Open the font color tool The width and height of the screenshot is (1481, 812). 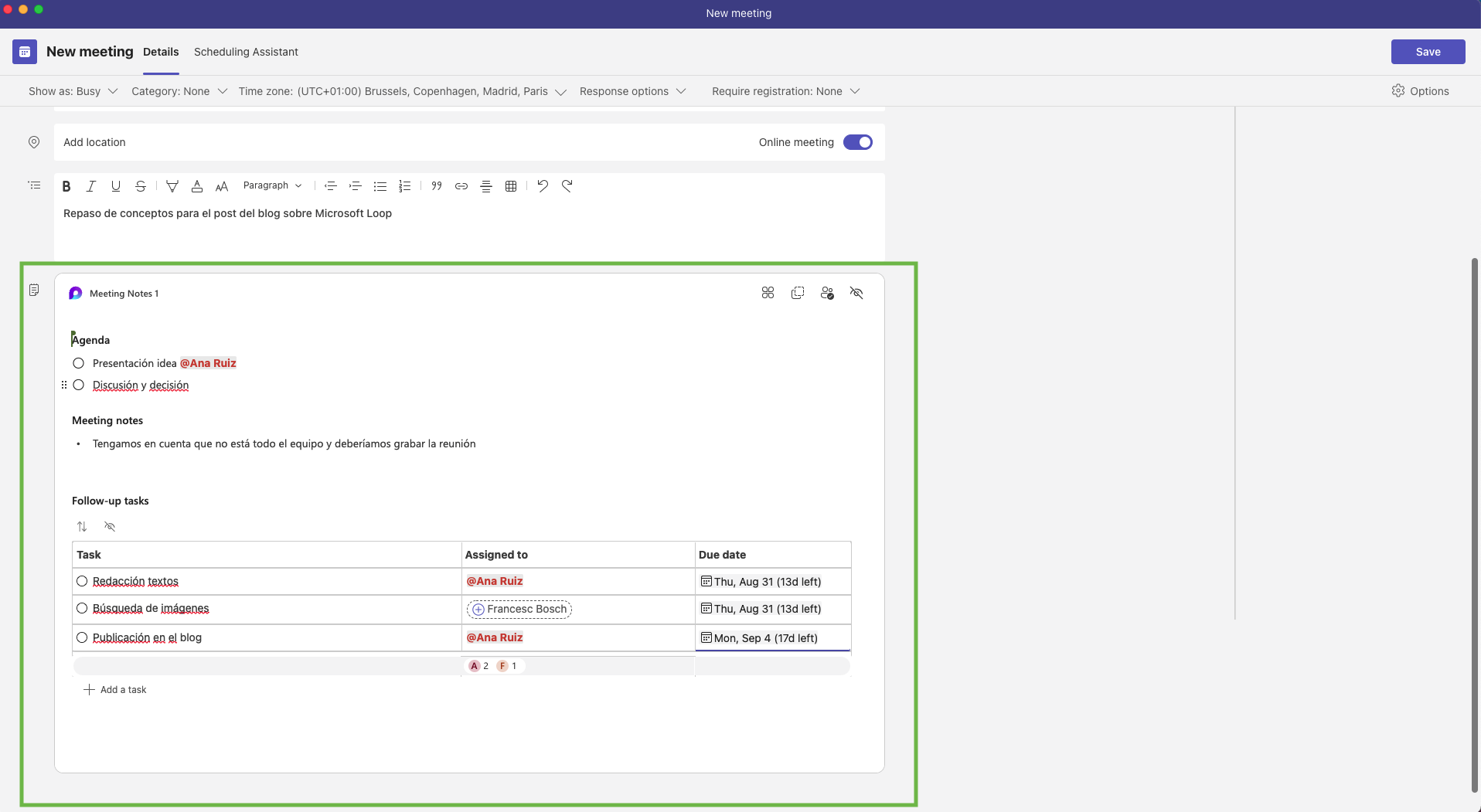tap(197, 186)
